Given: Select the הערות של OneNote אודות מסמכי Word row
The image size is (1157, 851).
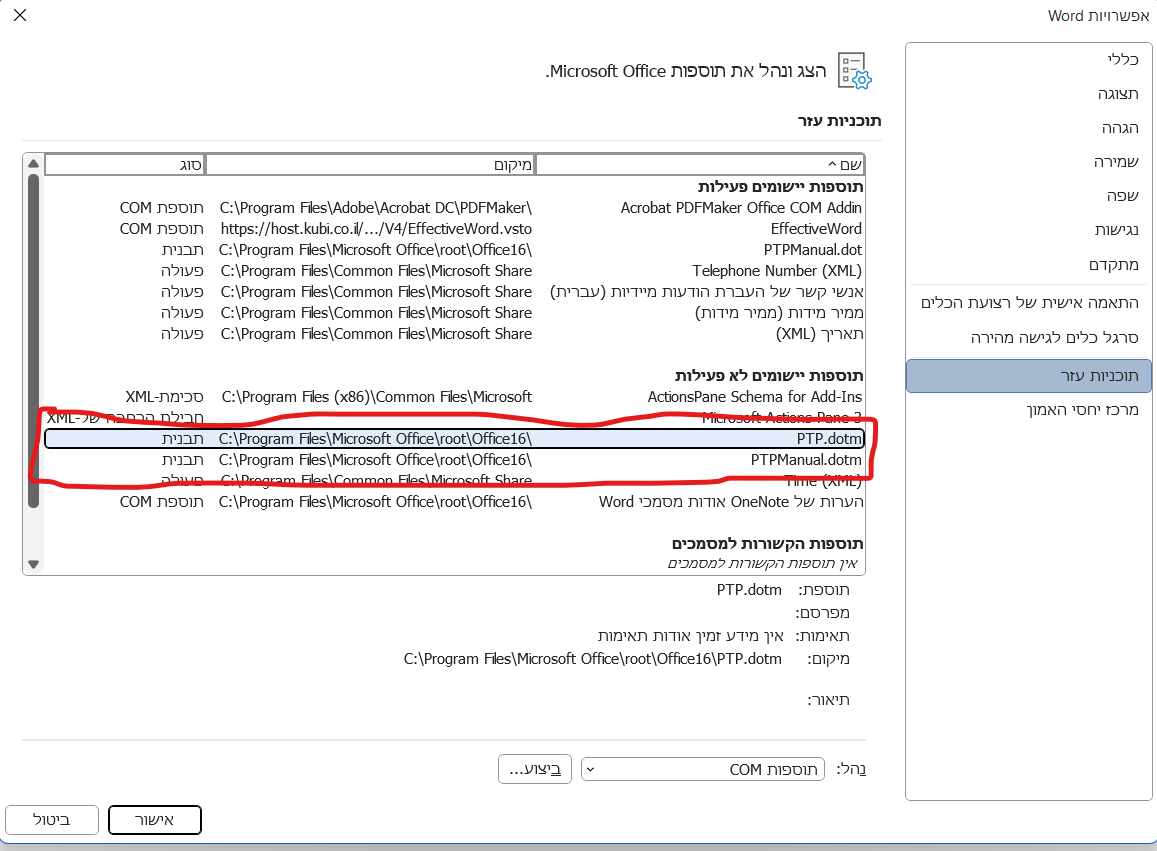Looking at the screenshot, I should (x=454, y=502).
